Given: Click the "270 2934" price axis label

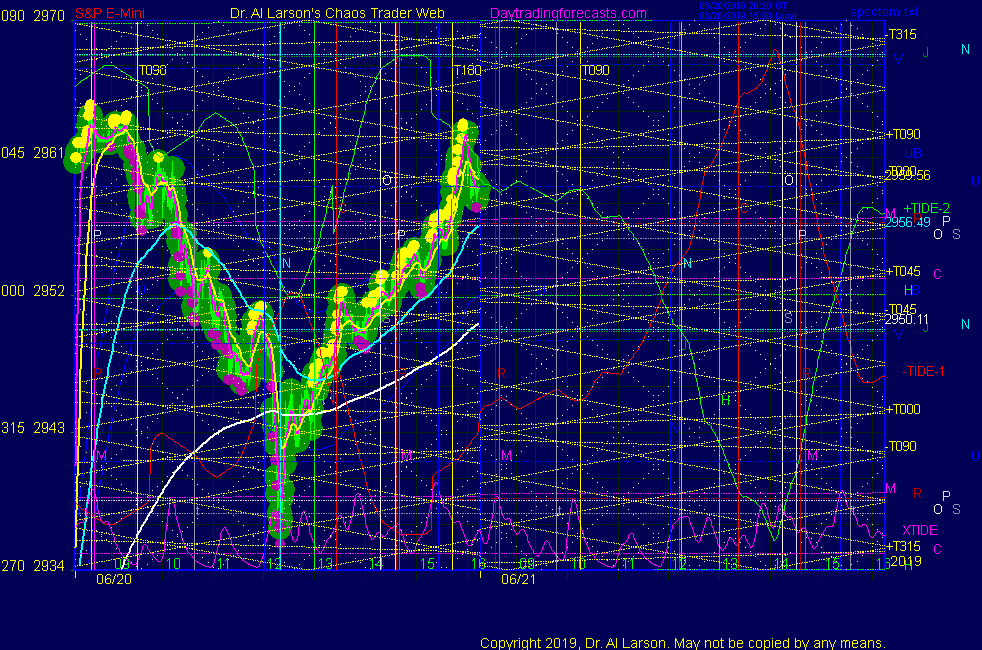Looking at the screenshot, I should 33,566.
